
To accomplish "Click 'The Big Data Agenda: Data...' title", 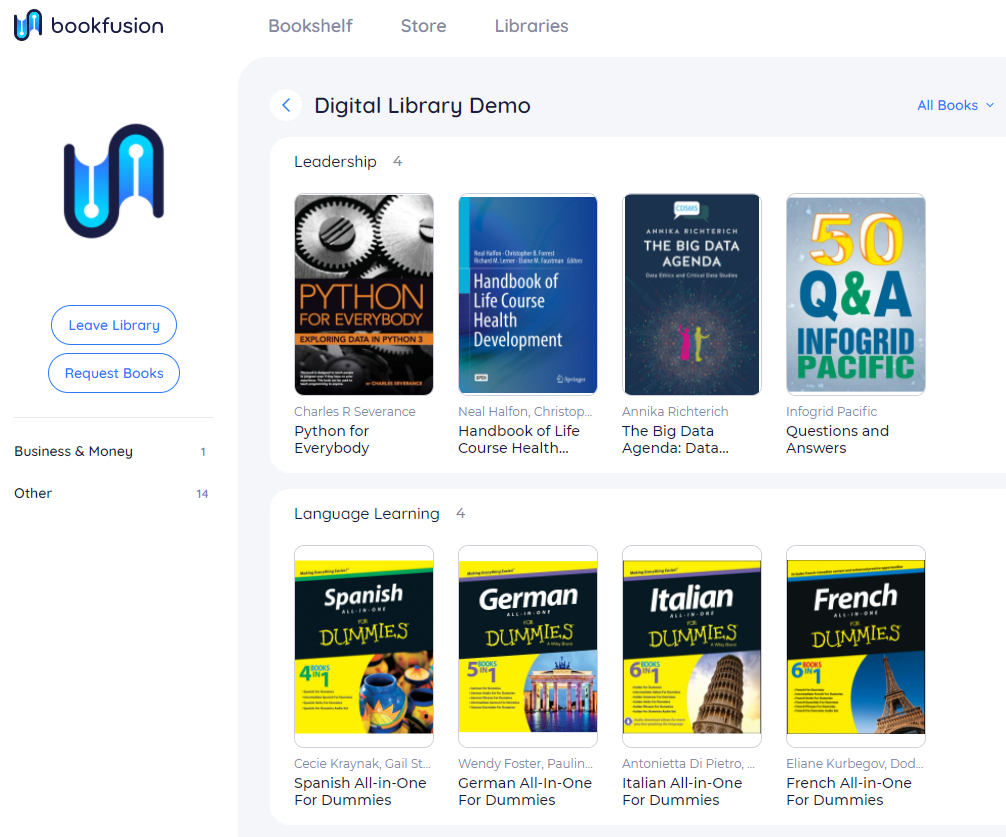I will [x=675, y=439].
